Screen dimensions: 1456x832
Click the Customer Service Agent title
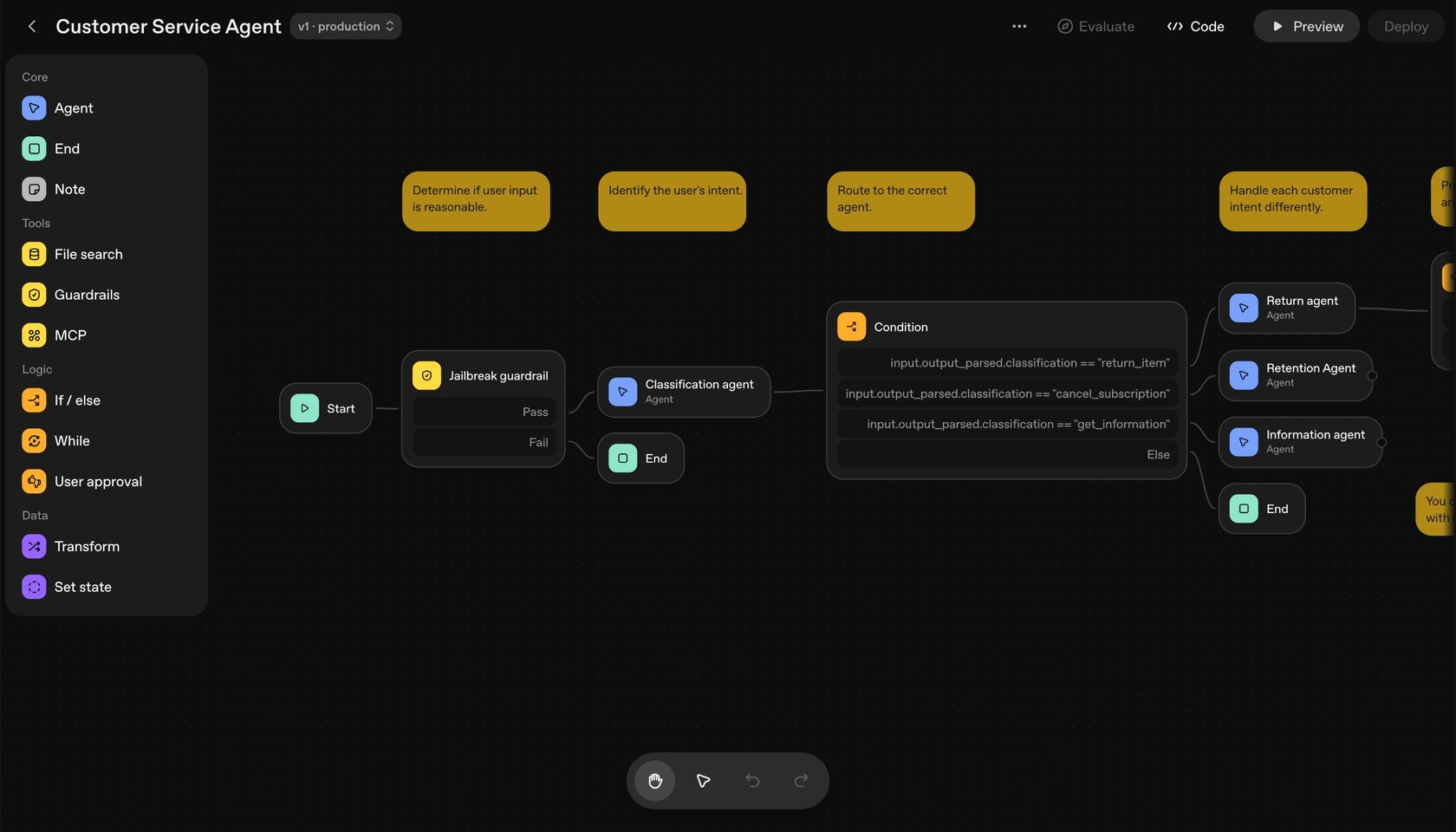pyautogui.click(x=168, y=26)
